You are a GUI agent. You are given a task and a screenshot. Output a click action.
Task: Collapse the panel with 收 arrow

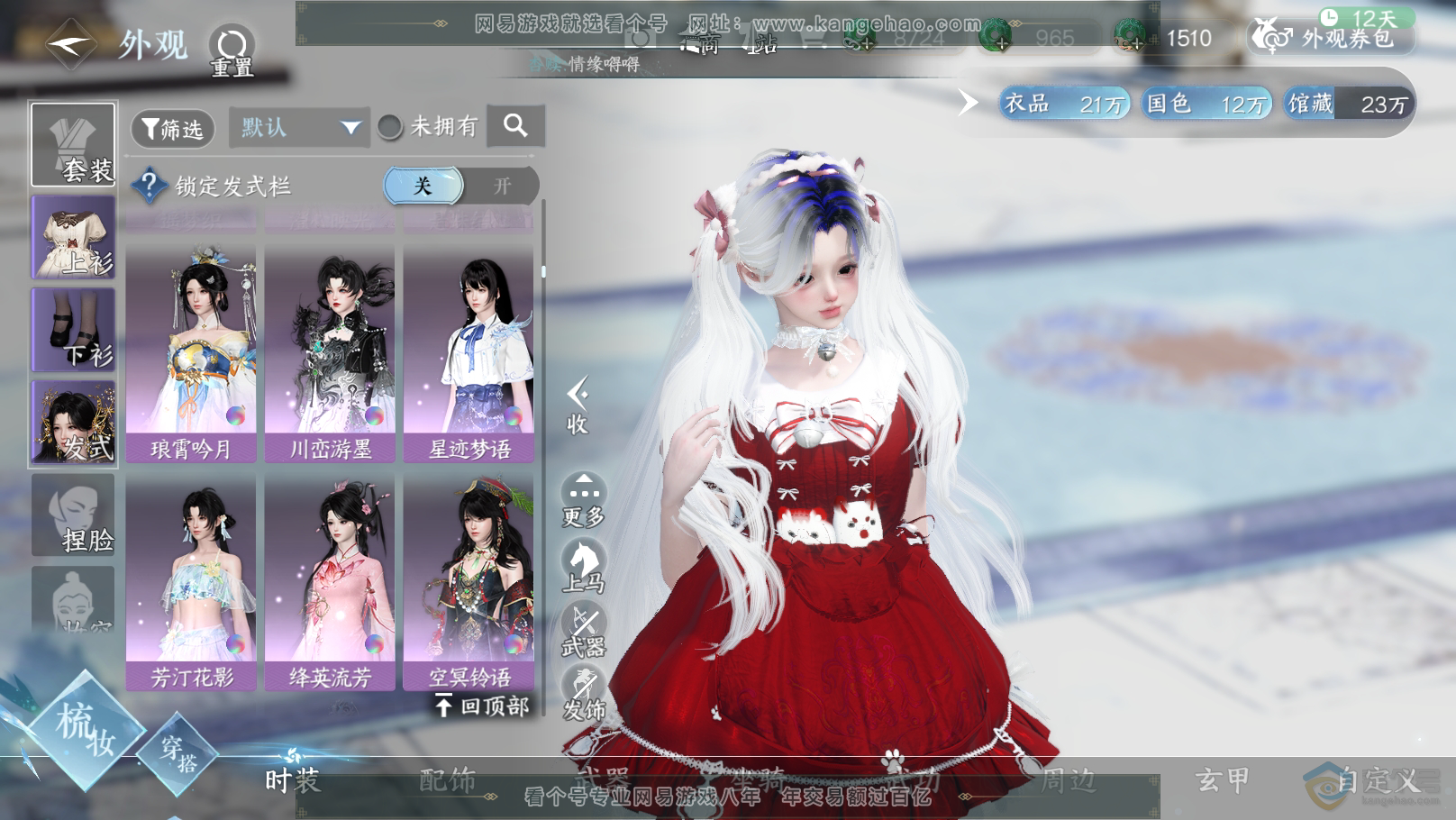click(578, 405)
